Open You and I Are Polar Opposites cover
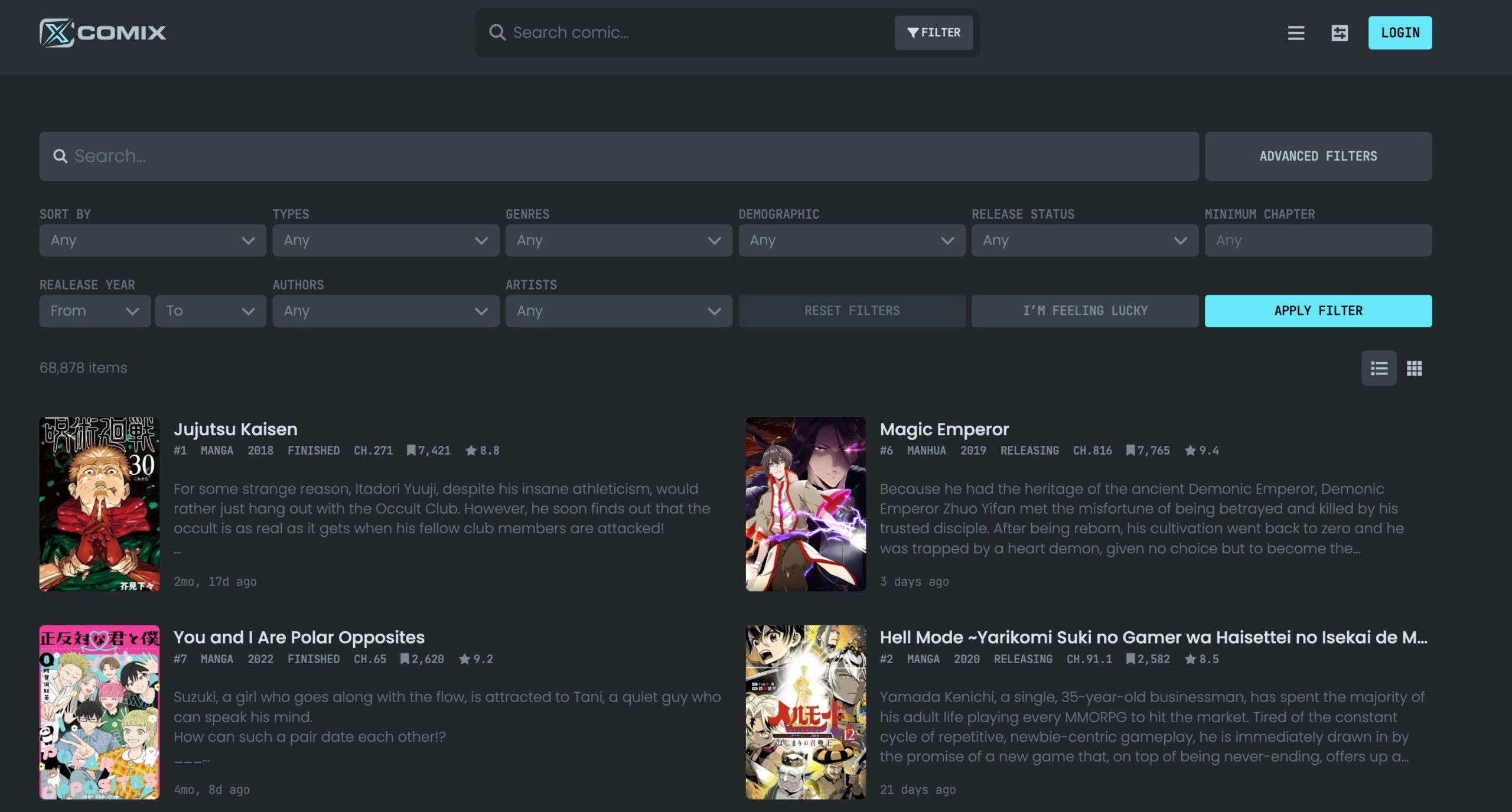 pos(99,712)
